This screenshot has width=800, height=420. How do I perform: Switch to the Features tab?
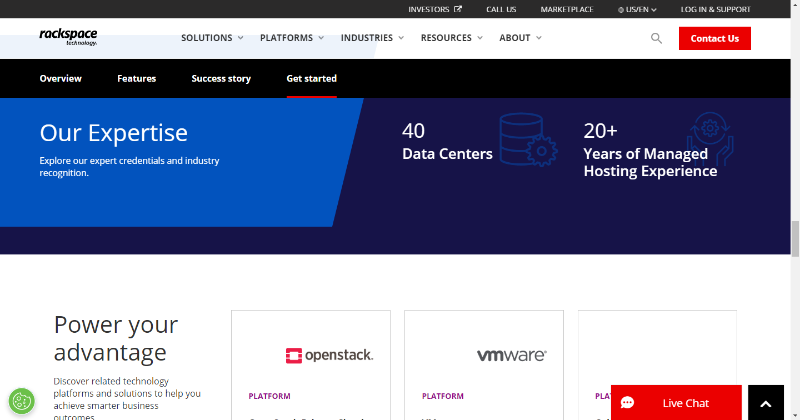tap(137, 79)
